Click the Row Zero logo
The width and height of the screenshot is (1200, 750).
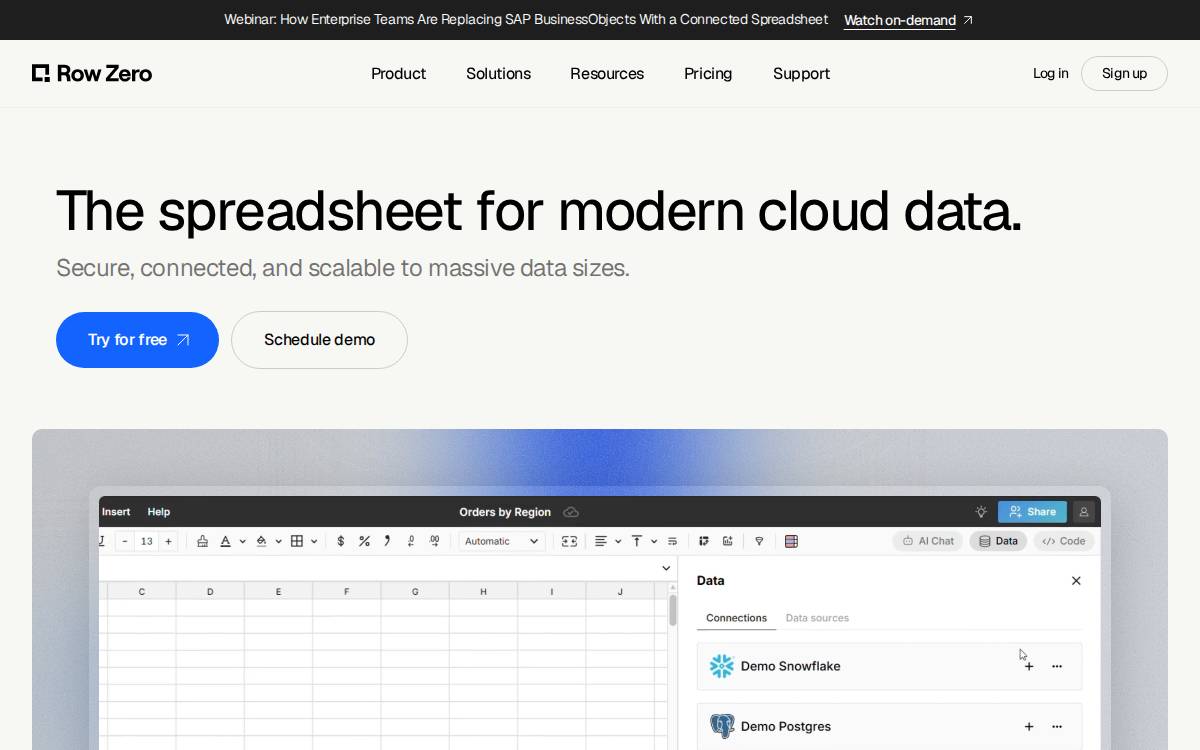tap(92, 73)
